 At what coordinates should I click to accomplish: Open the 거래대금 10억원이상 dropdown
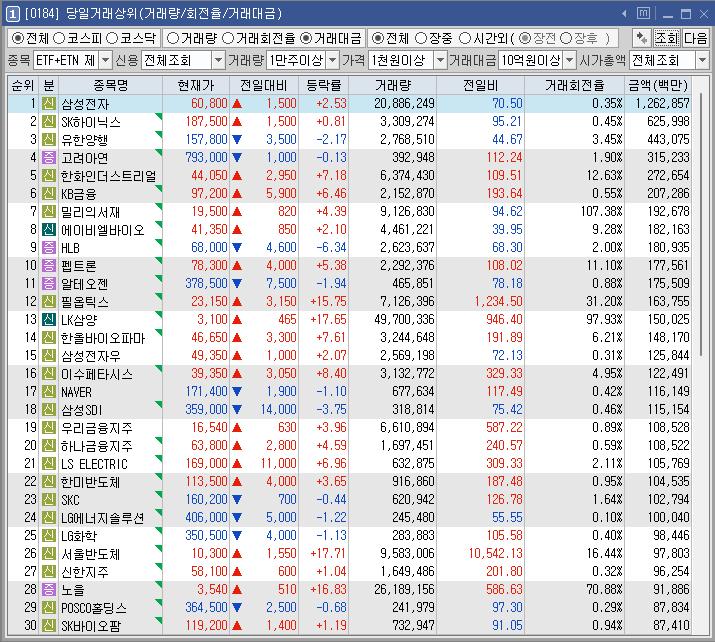[570, 60]
